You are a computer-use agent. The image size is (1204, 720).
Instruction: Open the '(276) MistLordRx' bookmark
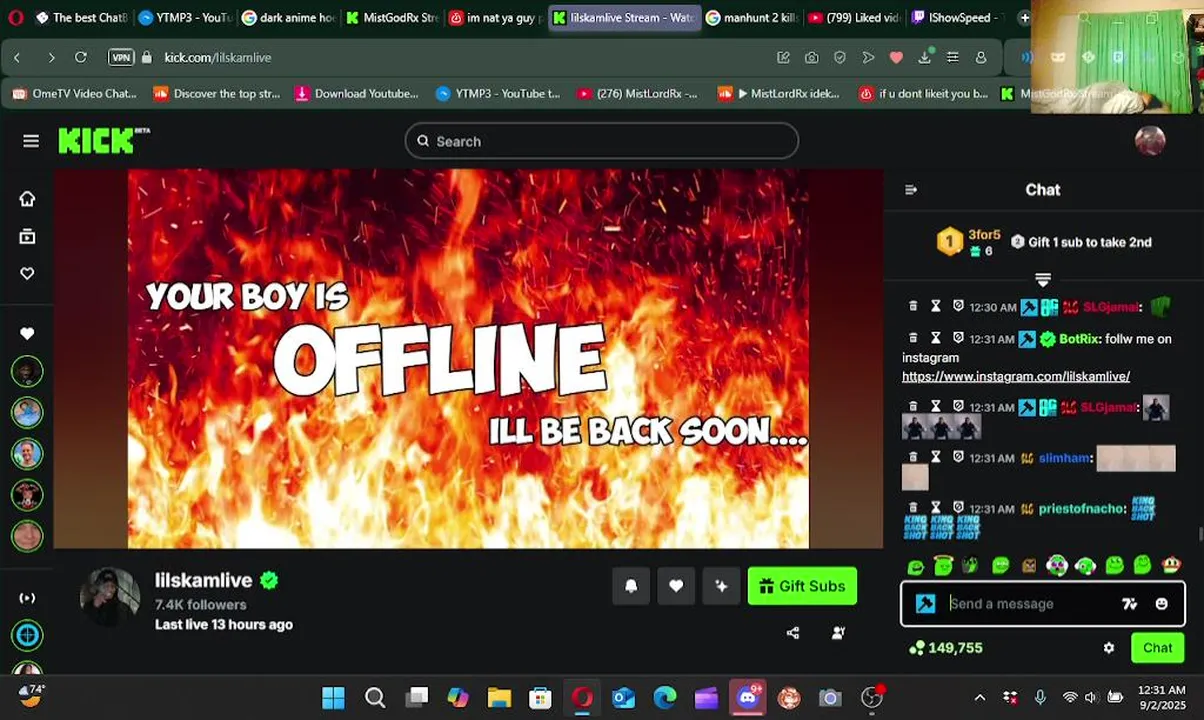[637, 93]
